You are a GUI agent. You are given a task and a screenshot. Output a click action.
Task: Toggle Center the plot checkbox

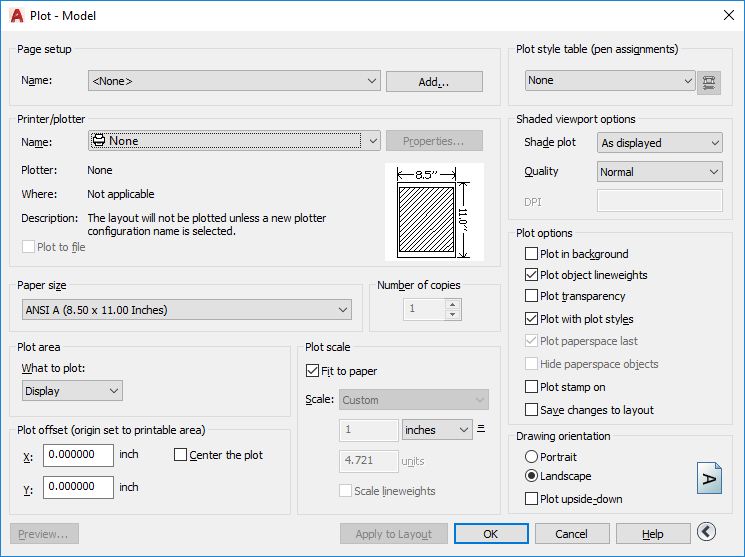point(181,455)
